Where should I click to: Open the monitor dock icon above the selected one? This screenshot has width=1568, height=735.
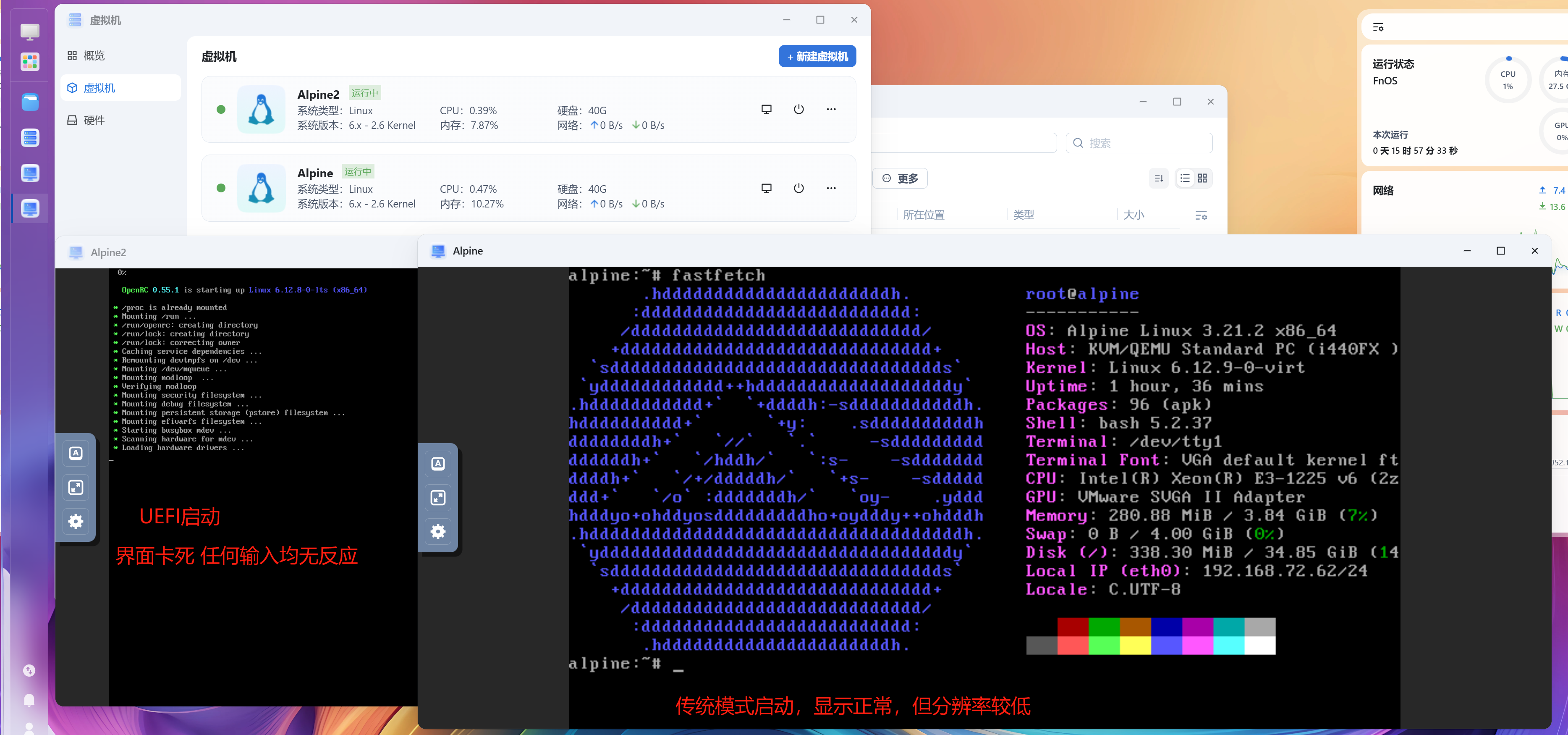tap(30, 173)
